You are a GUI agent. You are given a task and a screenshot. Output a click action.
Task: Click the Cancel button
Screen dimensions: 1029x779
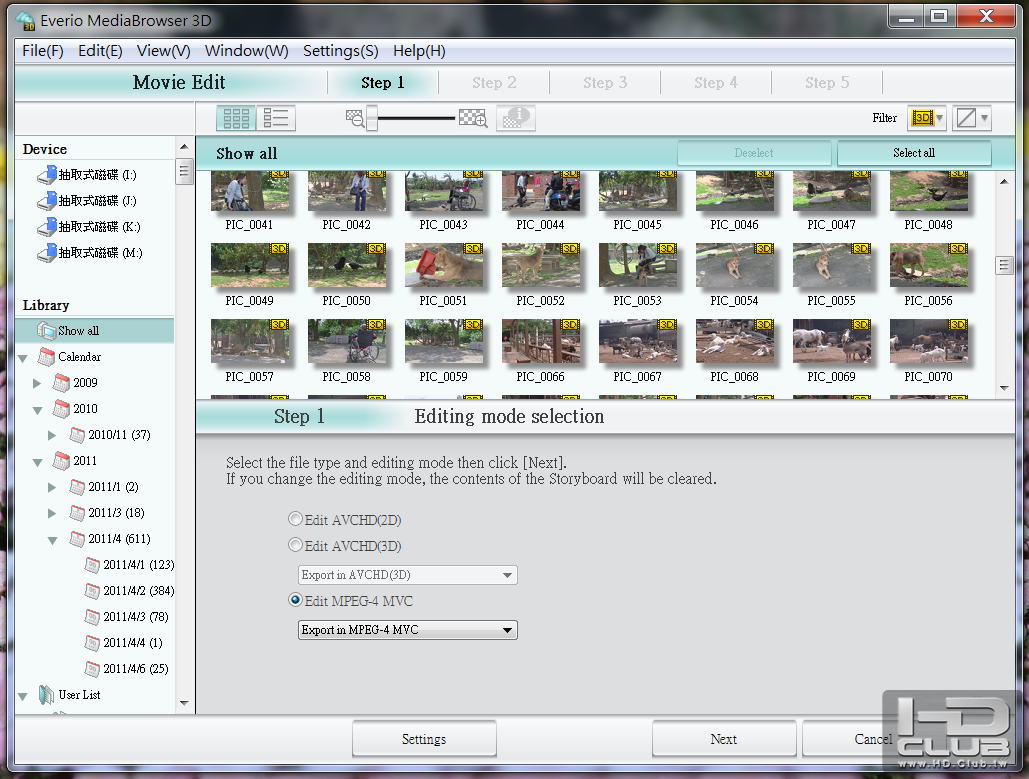[x=873, y=739]
